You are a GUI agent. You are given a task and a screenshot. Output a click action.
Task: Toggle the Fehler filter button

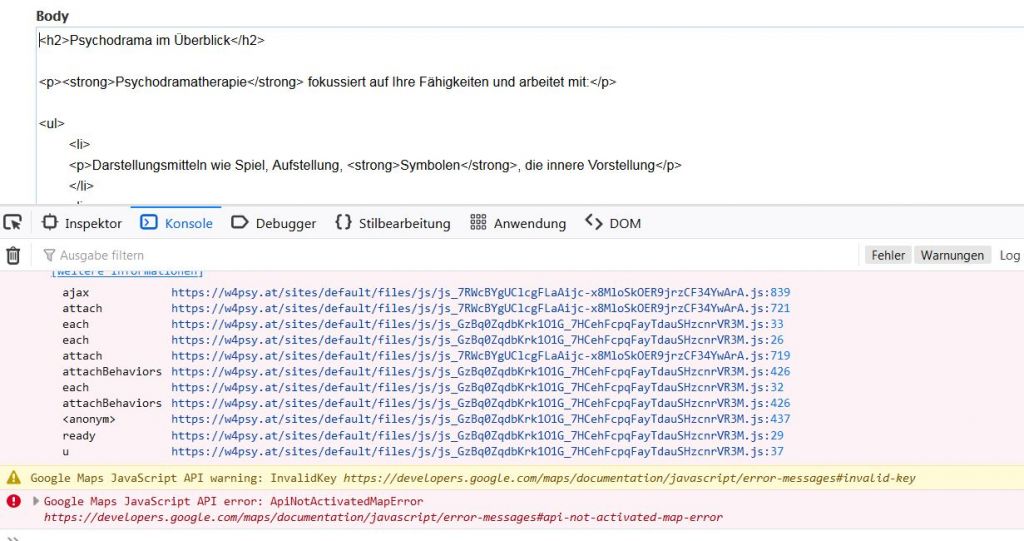[887, 255]
